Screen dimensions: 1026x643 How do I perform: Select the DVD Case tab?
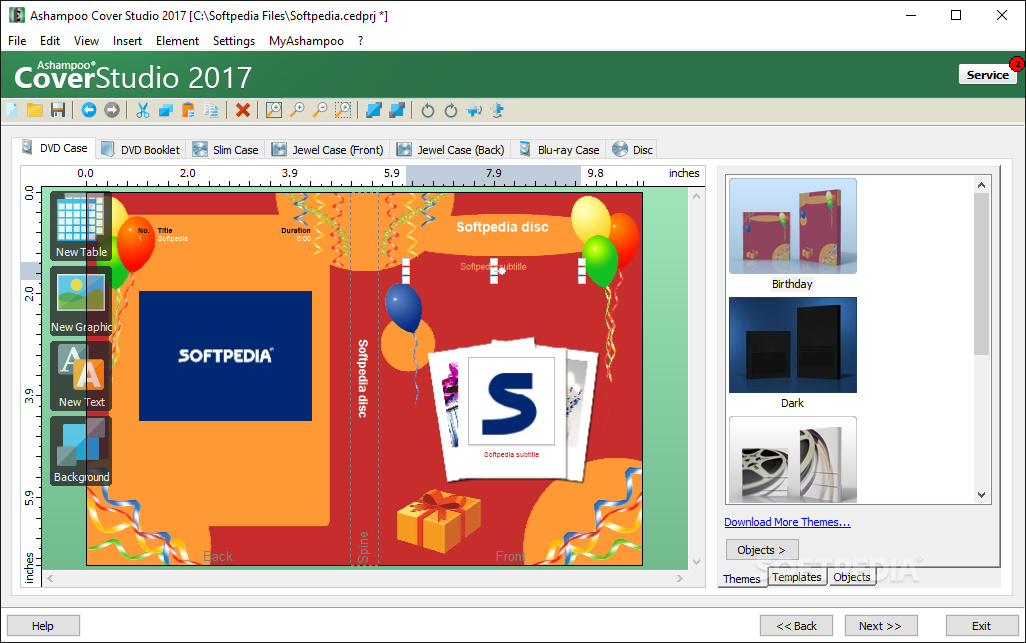[54, 148]
